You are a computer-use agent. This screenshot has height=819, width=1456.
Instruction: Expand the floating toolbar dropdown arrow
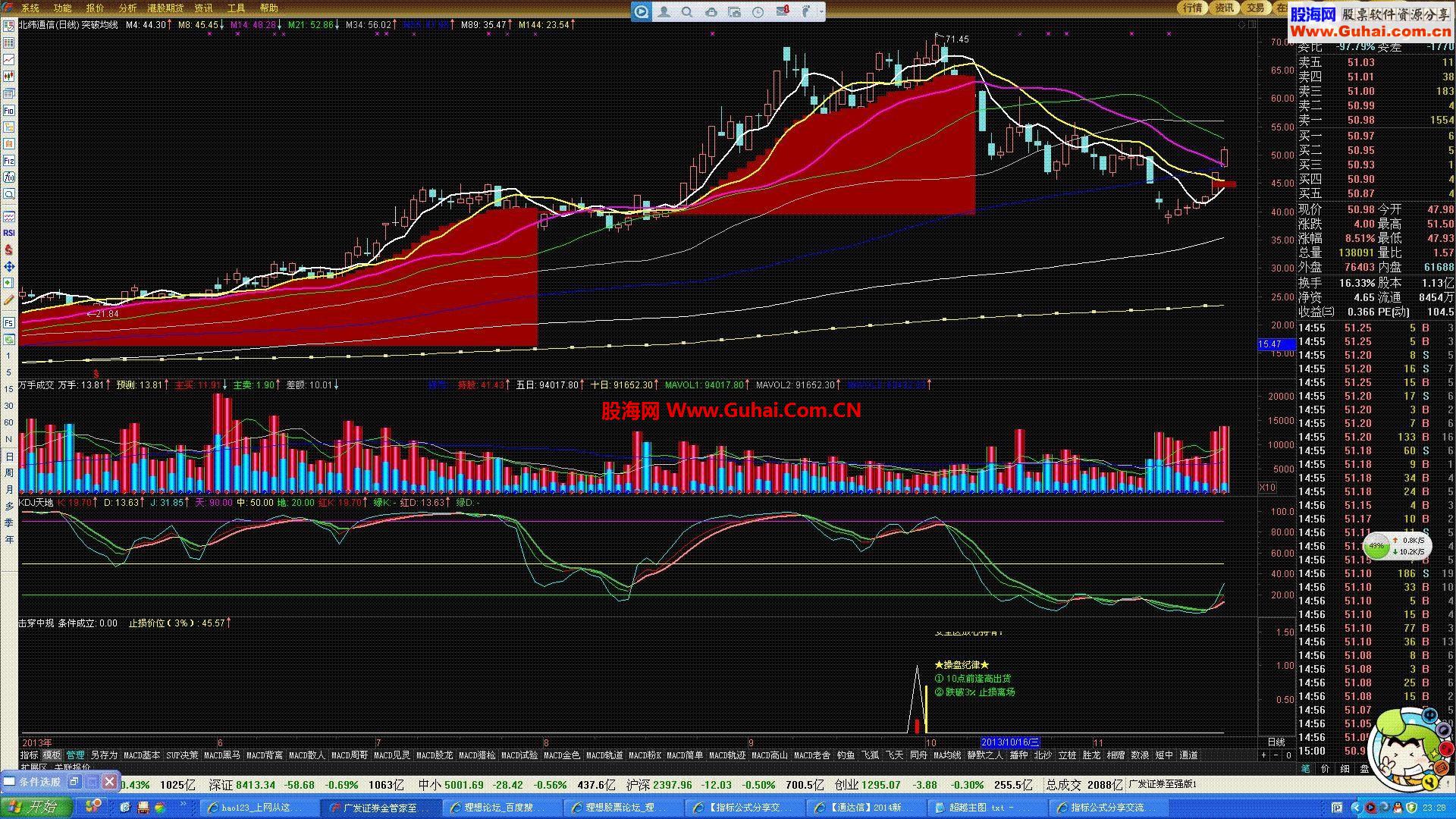821,11
